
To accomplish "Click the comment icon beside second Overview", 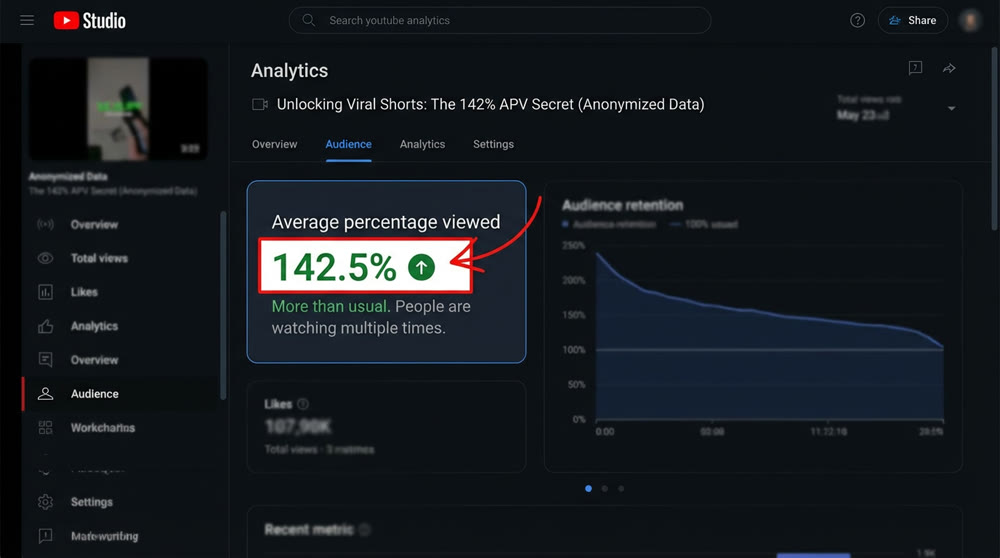I will [x=45, y=360].
